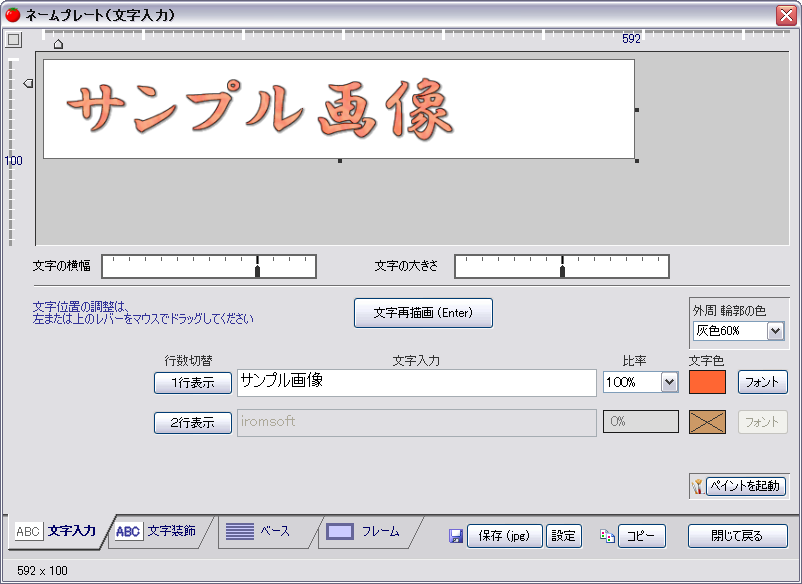Click 閉じて戻る button

click(738, 536)
